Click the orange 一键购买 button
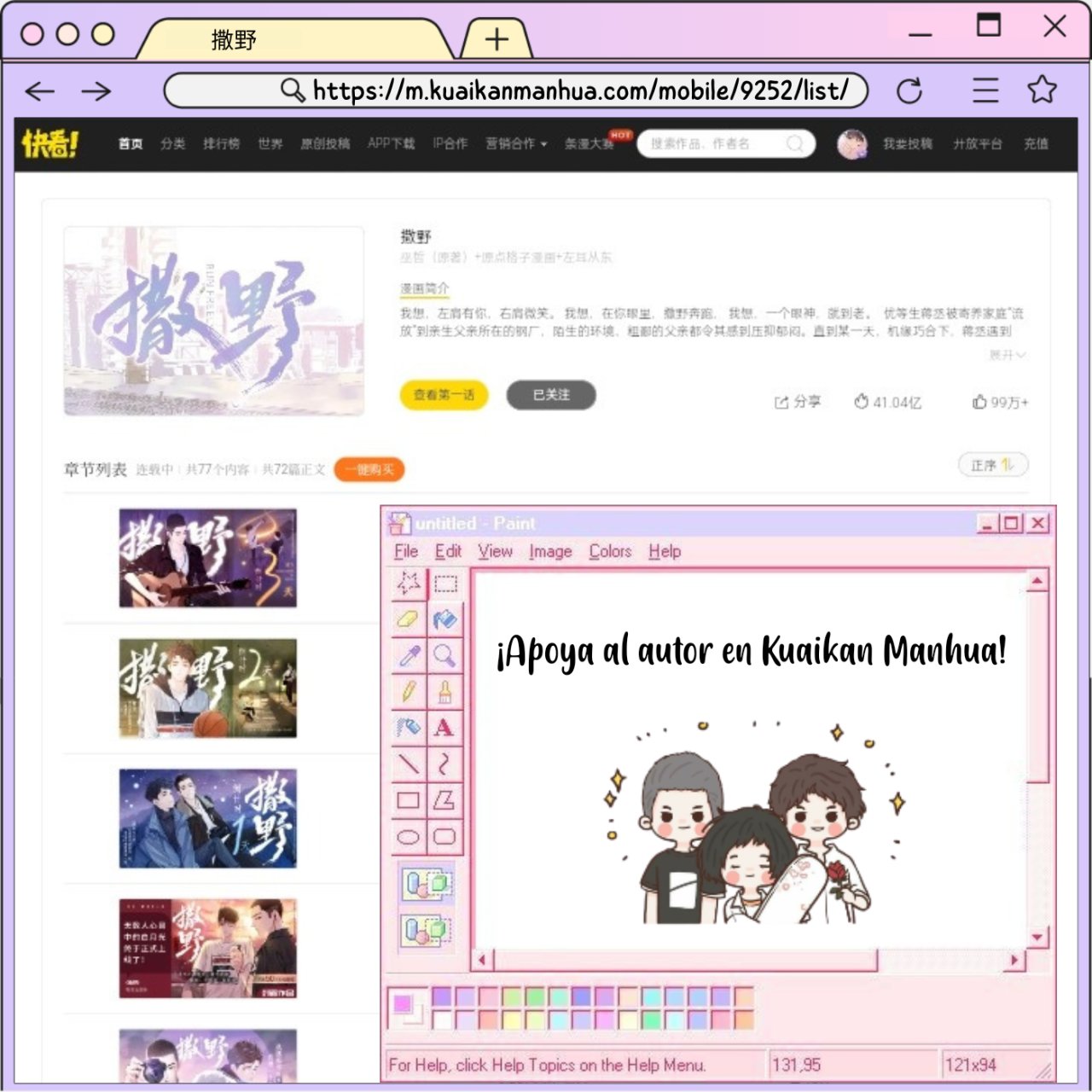The height and width of the screenshot is (1092, 1092). (x=369, y=469)
